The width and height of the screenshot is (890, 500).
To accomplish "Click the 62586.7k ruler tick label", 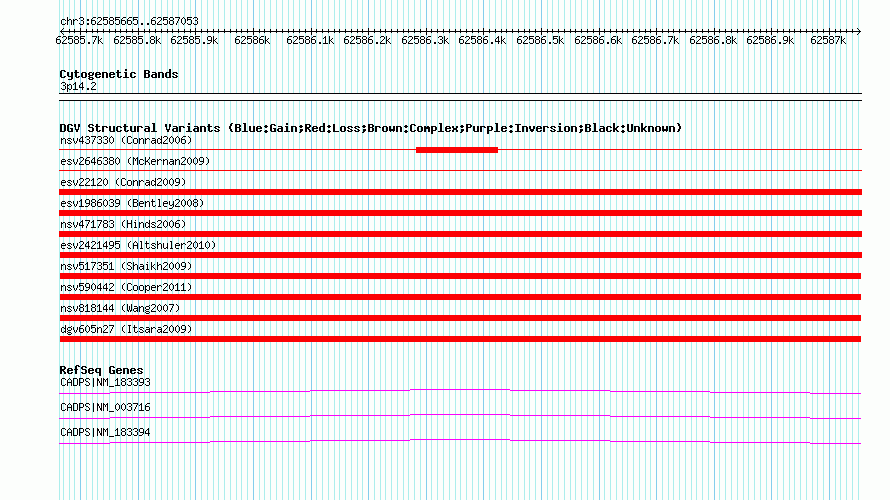I will coord(655,40).
